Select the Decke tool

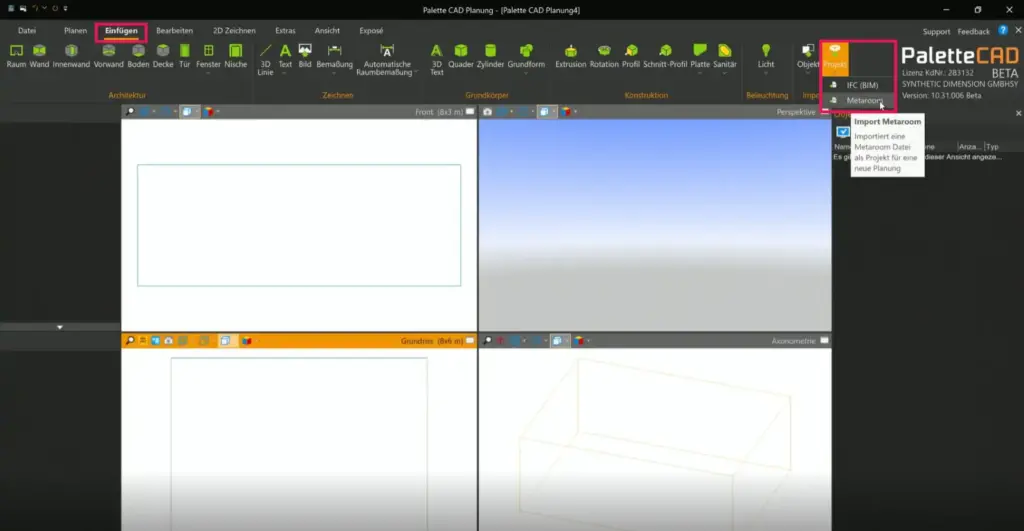(x=163, y=56)
